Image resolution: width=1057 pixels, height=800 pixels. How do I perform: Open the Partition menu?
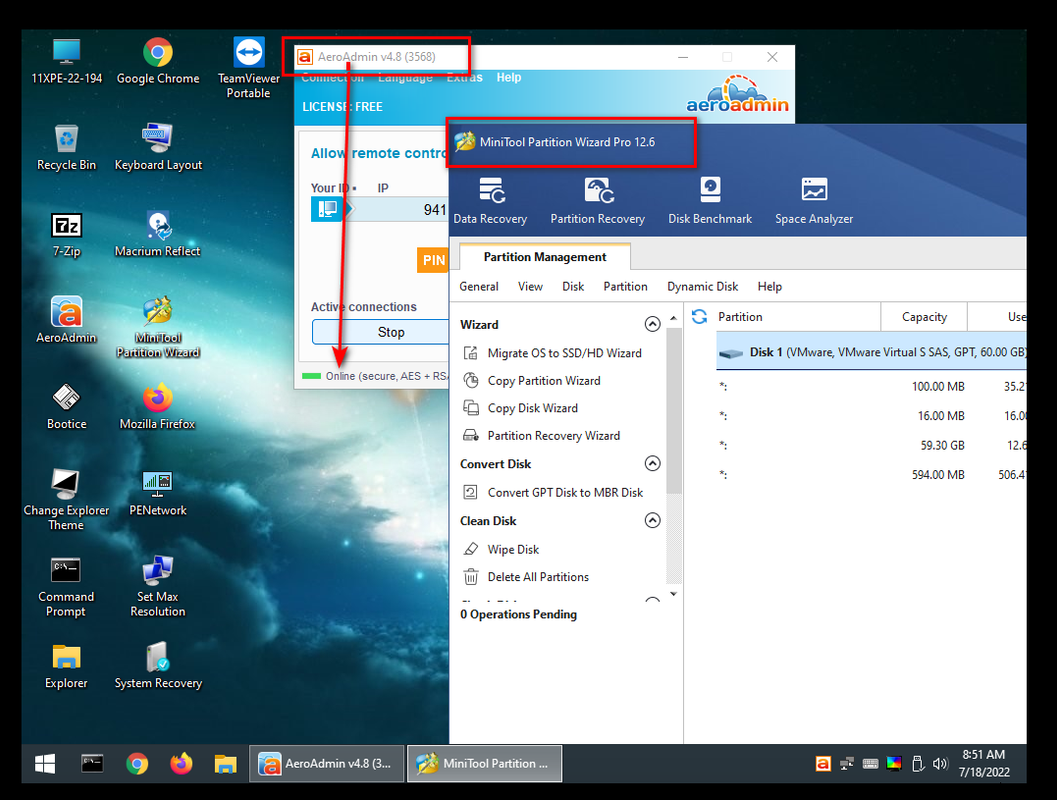pyautogui.click(x=625, y=286)
